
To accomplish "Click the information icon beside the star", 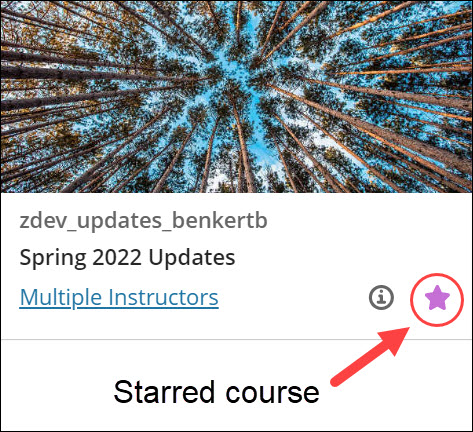I will click(x=381, y=297).
